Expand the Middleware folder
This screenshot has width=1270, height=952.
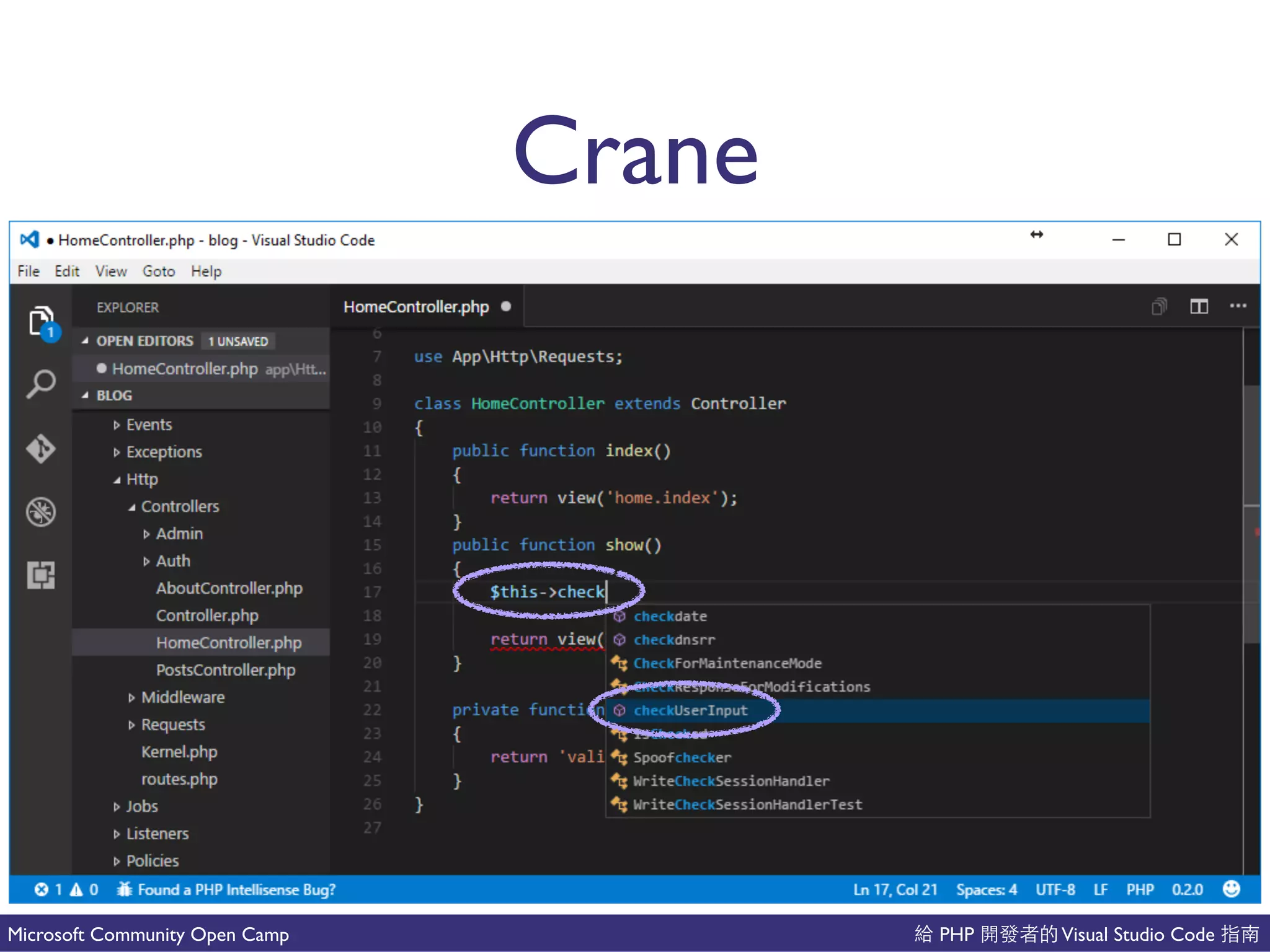[131, 698]
